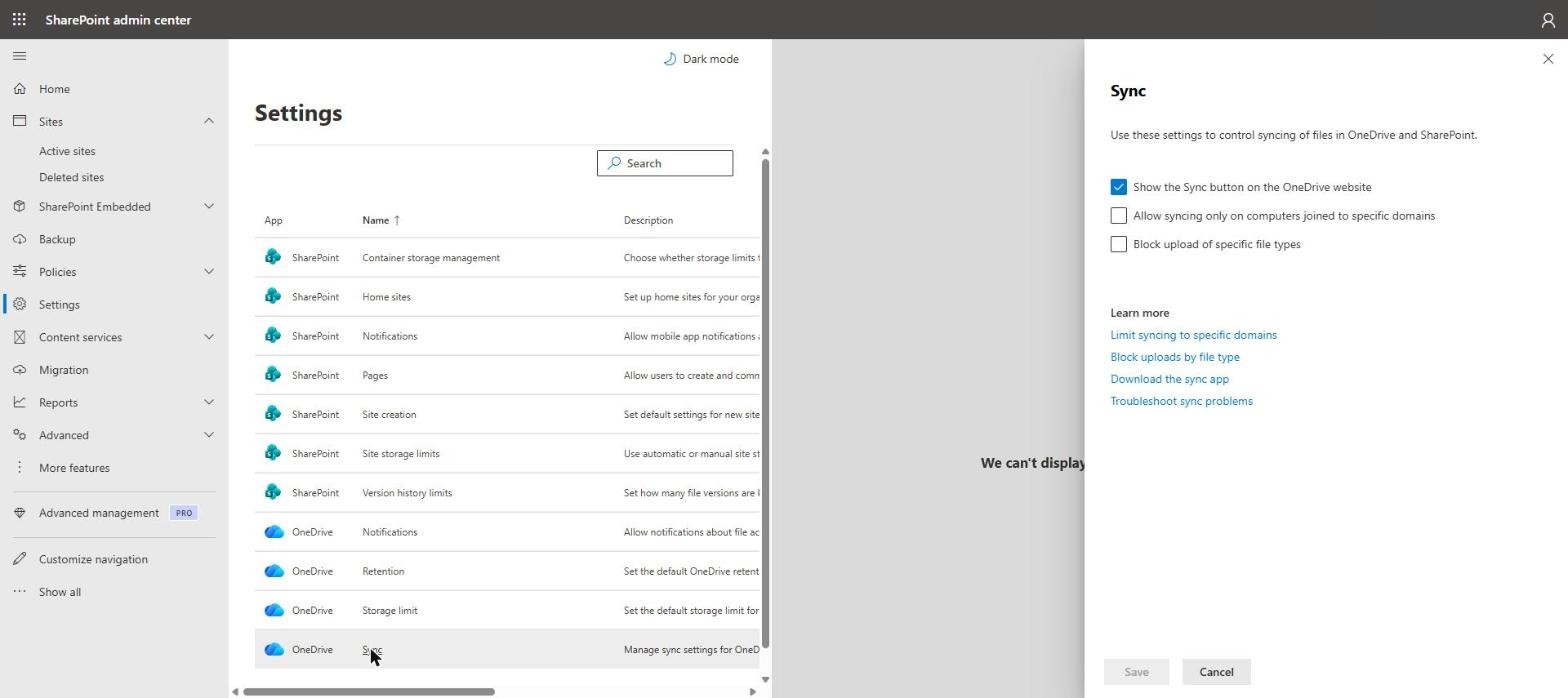Click the Content services icon
1568x698 pixels.
[19, 337]
